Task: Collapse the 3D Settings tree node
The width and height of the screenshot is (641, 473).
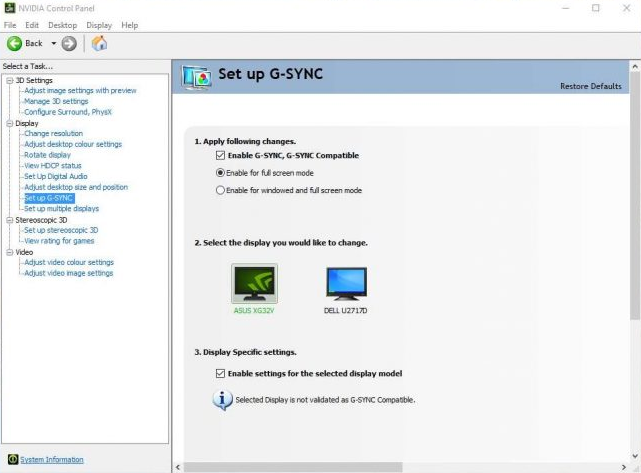Action: (9, 81)
